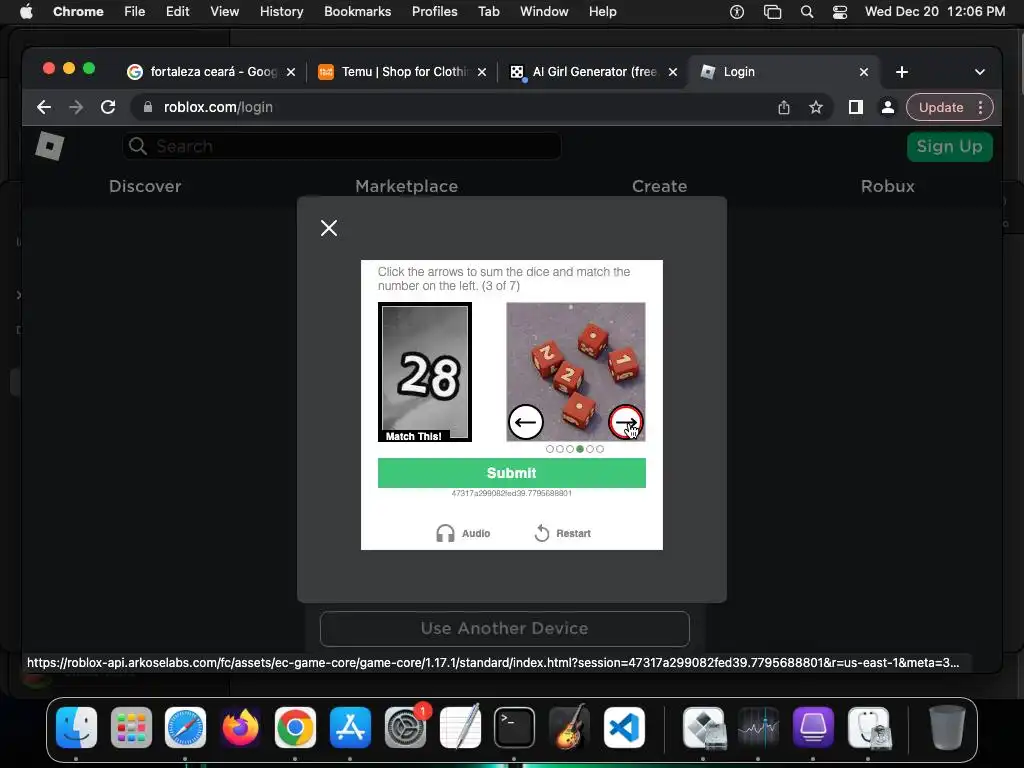Screen dimensions: 1024x768
Task: Toggle the Chrome side panel
Action: (x=856, y=107)
